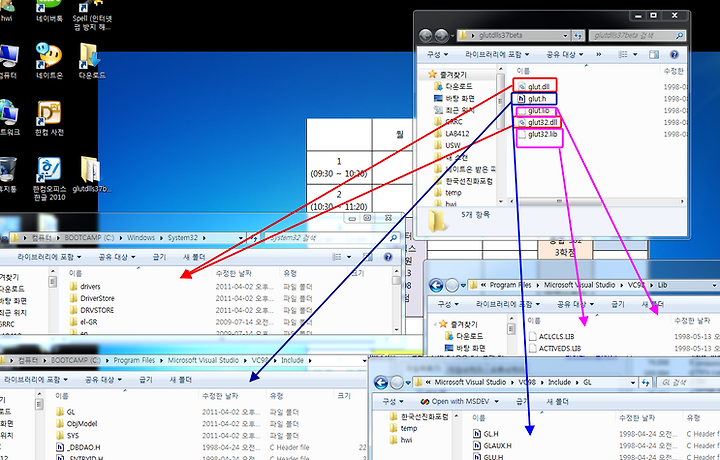This screenshot has height=460, width=720.
Task: Select LAB412 in glutdlls37beta navigation pane
Action: 457,134
